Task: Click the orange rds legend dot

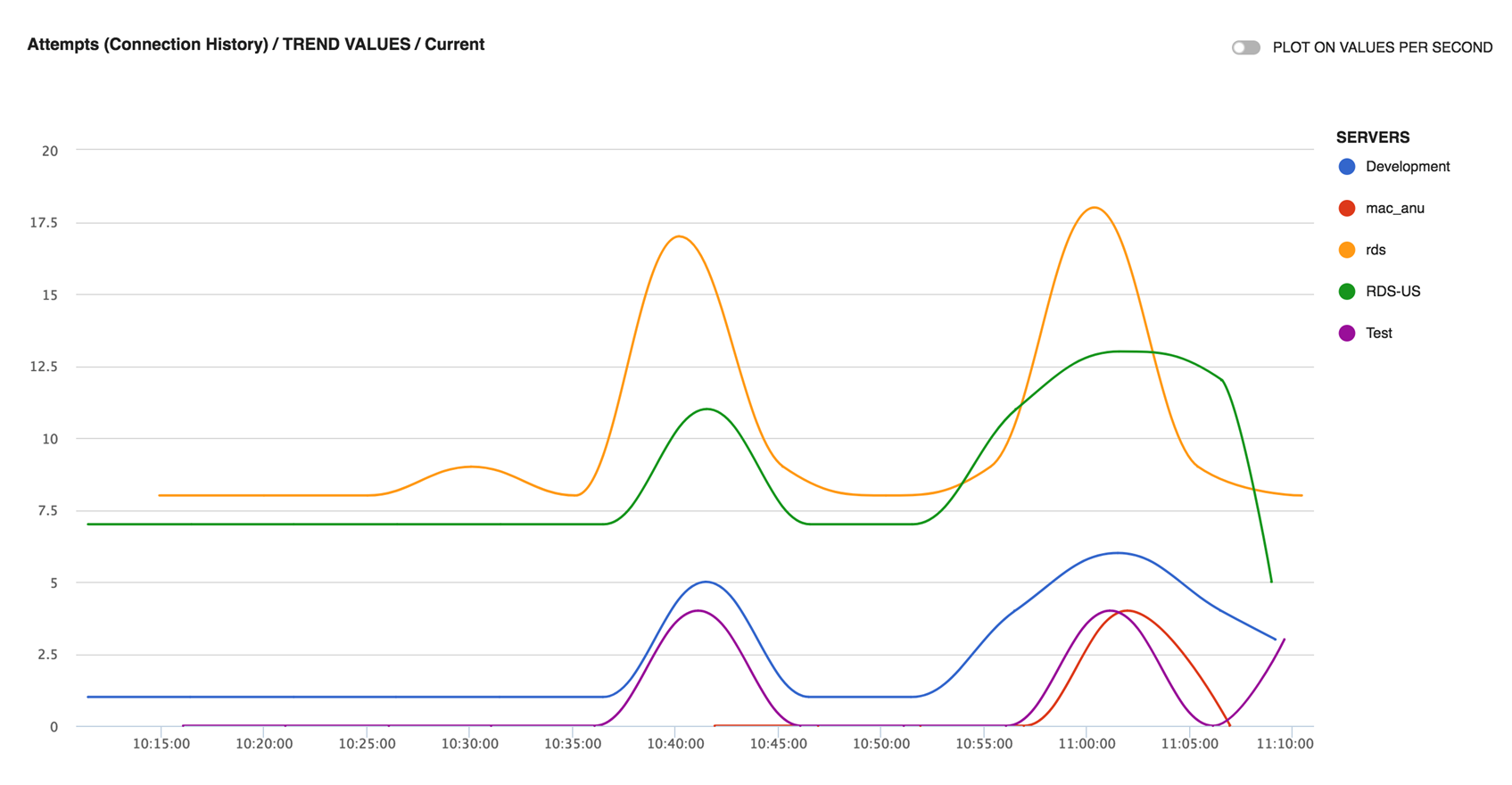Action: click(x=1347, y=251)
